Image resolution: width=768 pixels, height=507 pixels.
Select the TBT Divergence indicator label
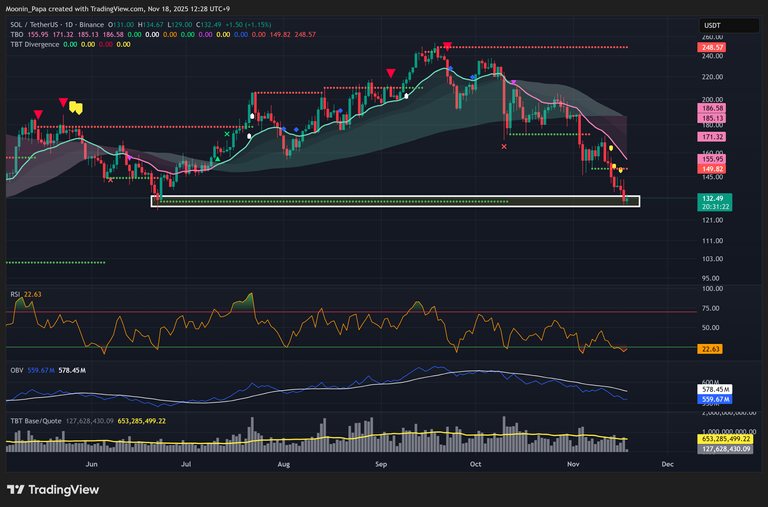point(31,44)
